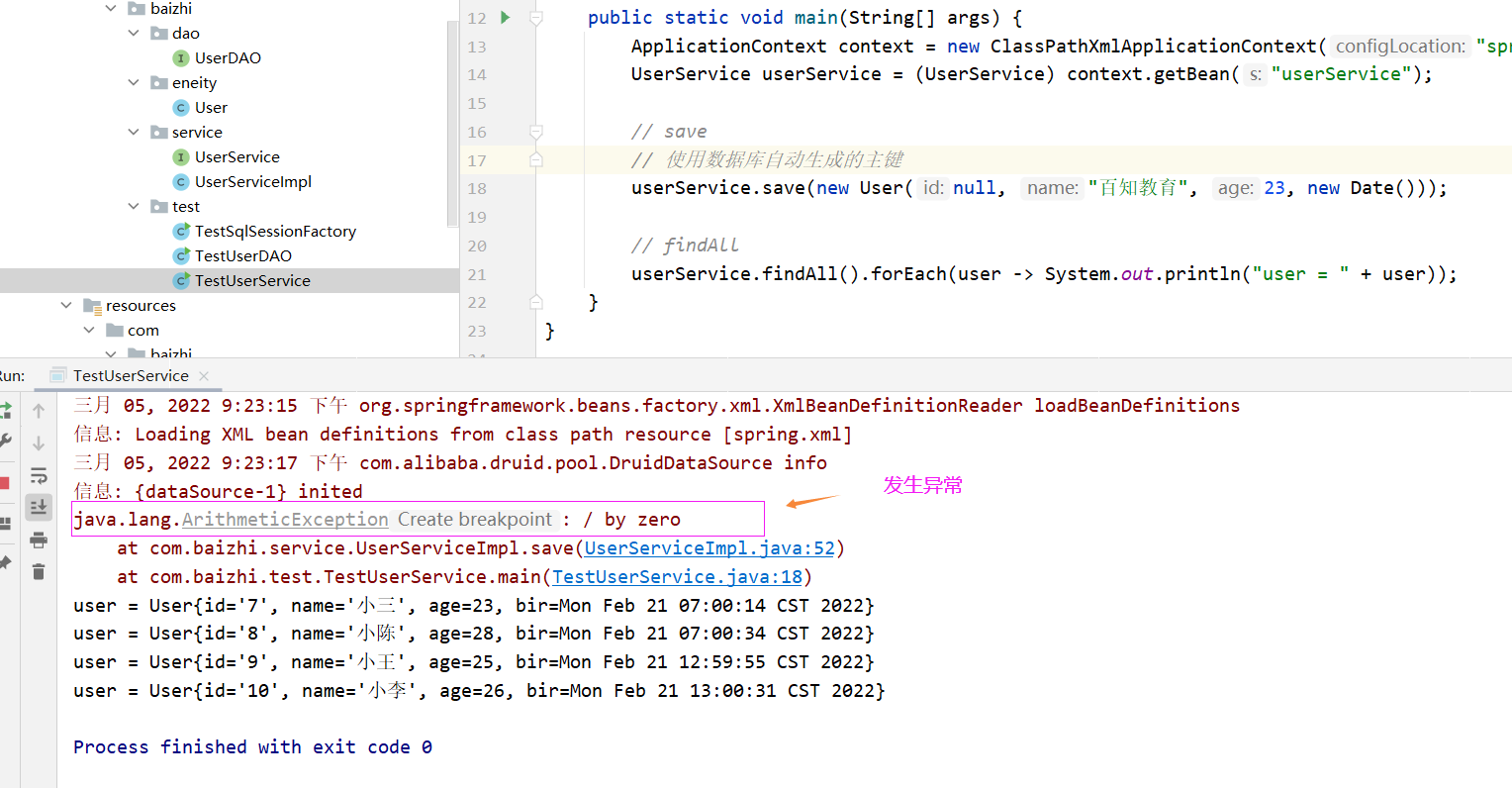The width and height of the screenshot is (1512, 788).
Task: Select TestSqlSessionFactory in the project tree
Action: [x=275, y=232]
